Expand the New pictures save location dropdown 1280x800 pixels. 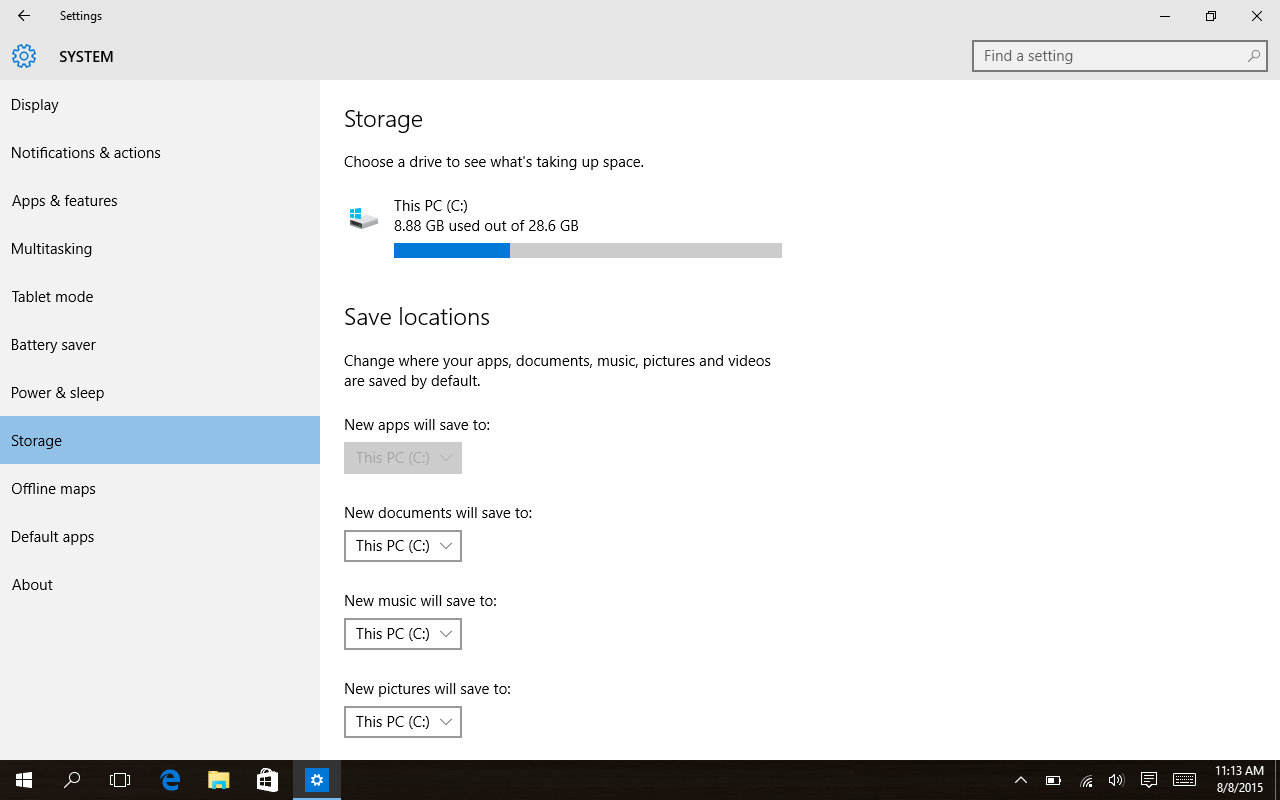coord(403,722)
